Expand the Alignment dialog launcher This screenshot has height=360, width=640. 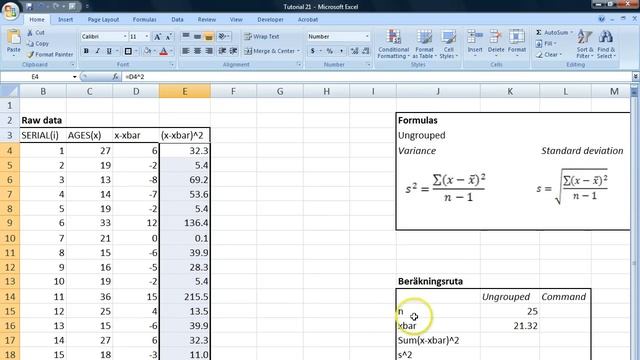pos(299,64)
